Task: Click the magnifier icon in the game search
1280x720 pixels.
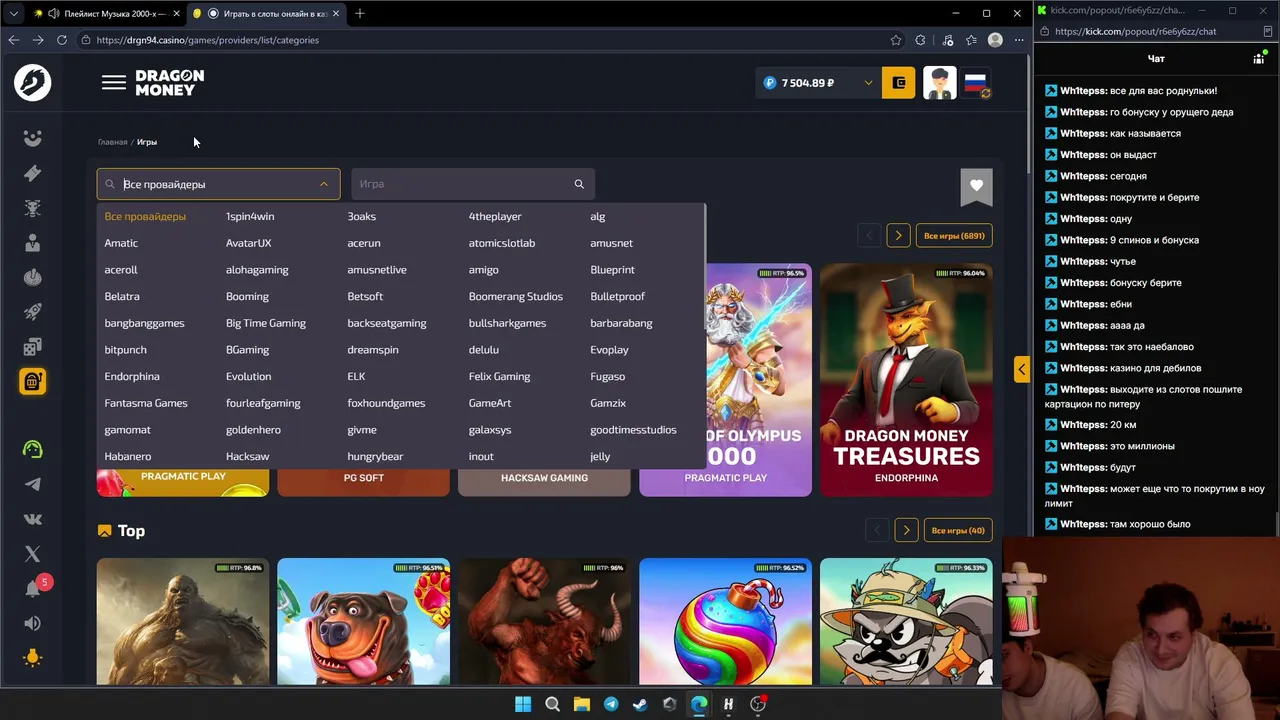Action: point(579,184)
